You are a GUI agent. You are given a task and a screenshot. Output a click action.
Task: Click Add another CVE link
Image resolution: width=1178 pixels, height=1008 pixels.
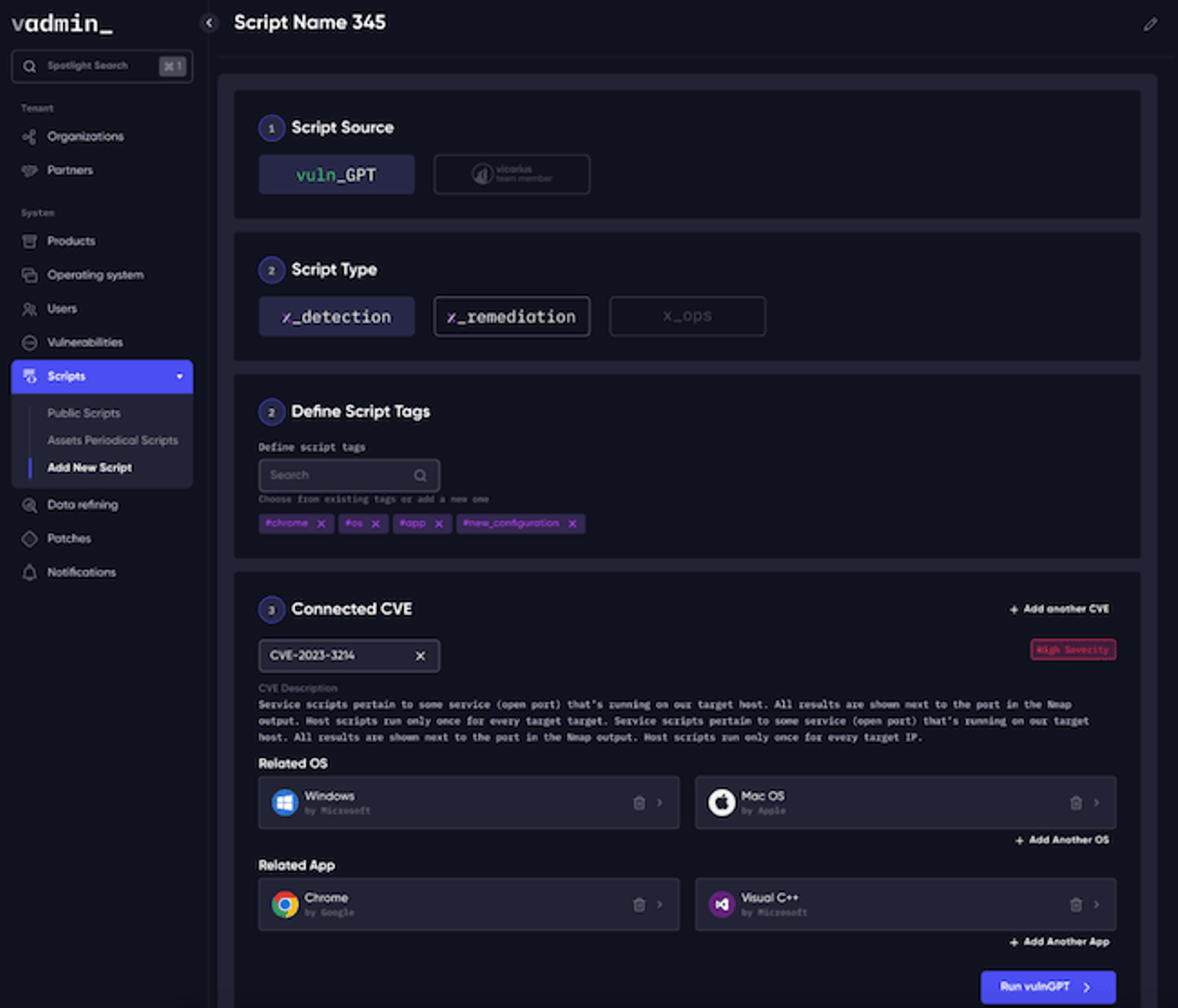1059,608
